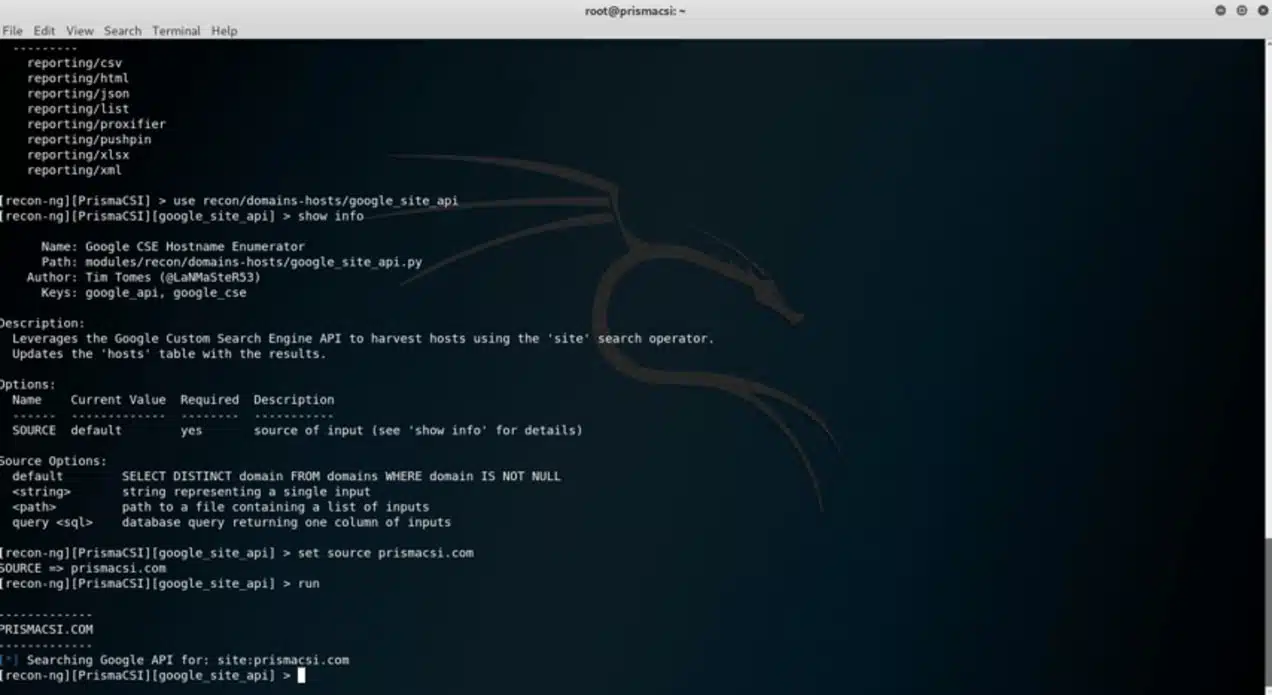Open the Edit menu

(43, 30)
